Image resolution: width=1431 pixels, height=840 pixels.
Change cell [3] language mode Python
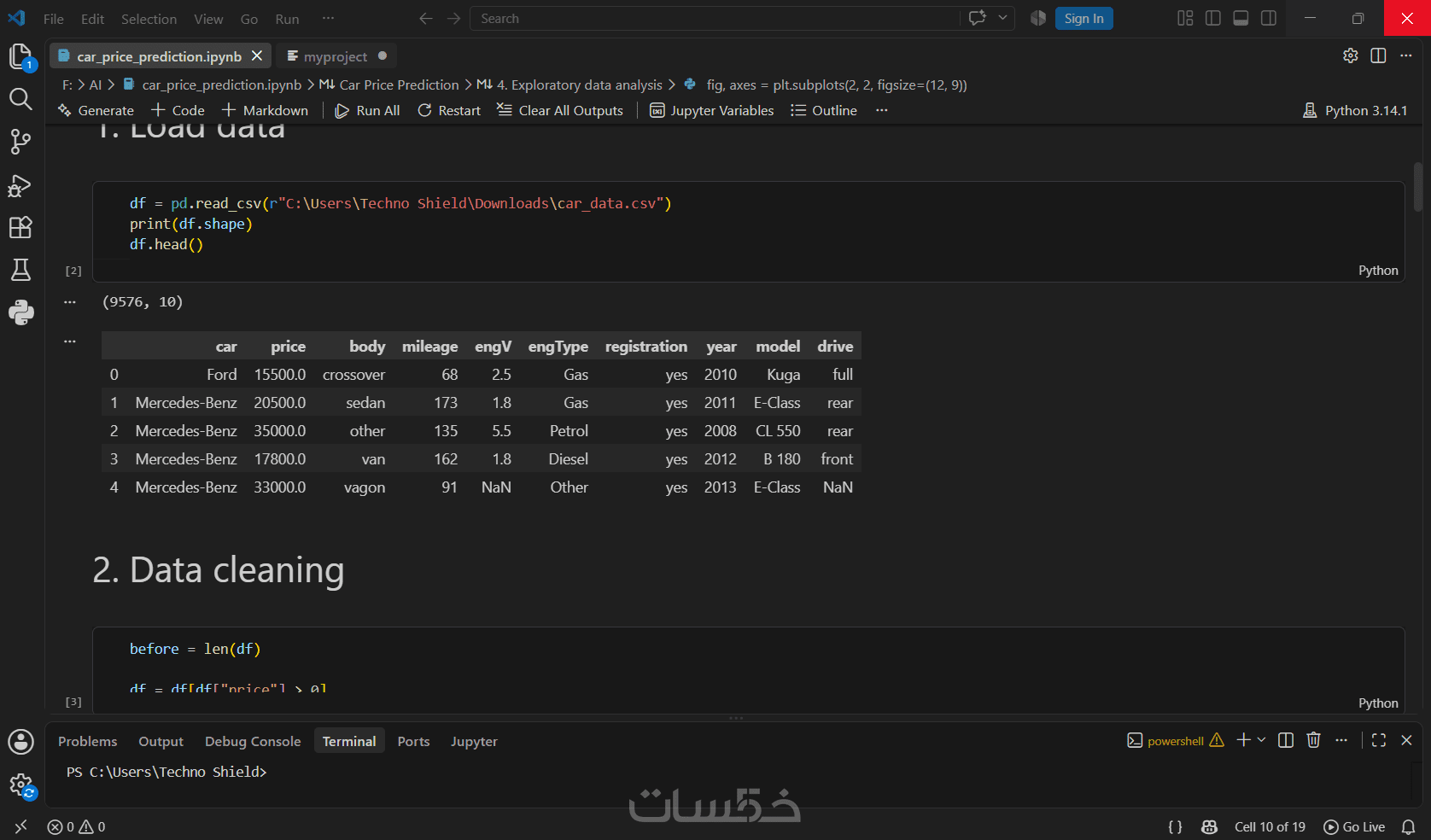pyautogui.click(x=1378, y=703)
